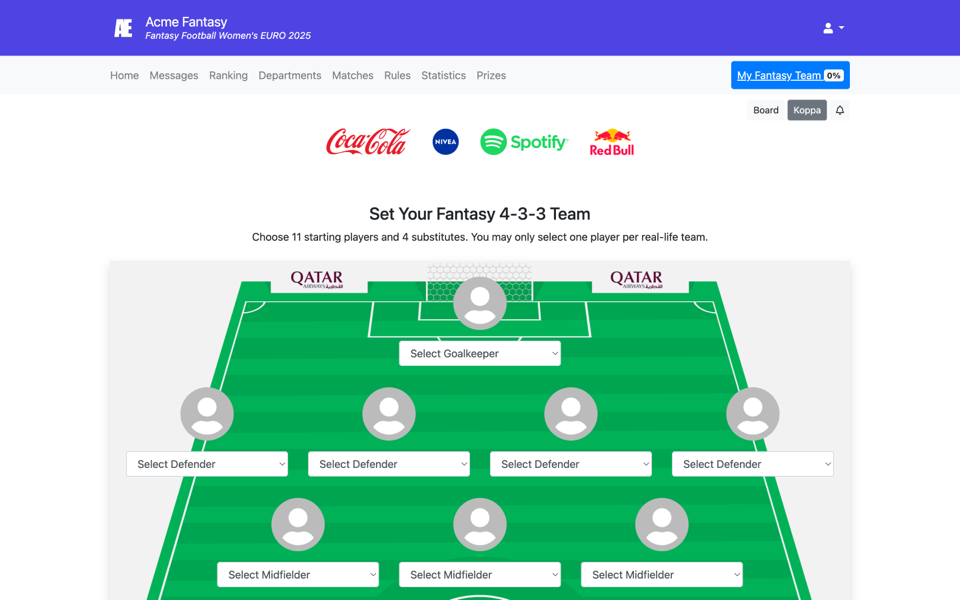Screen dimensions: 960x600
Task: Open the first Select Defender dropdown
Action: pyautogui.click(x=207, y=464)
